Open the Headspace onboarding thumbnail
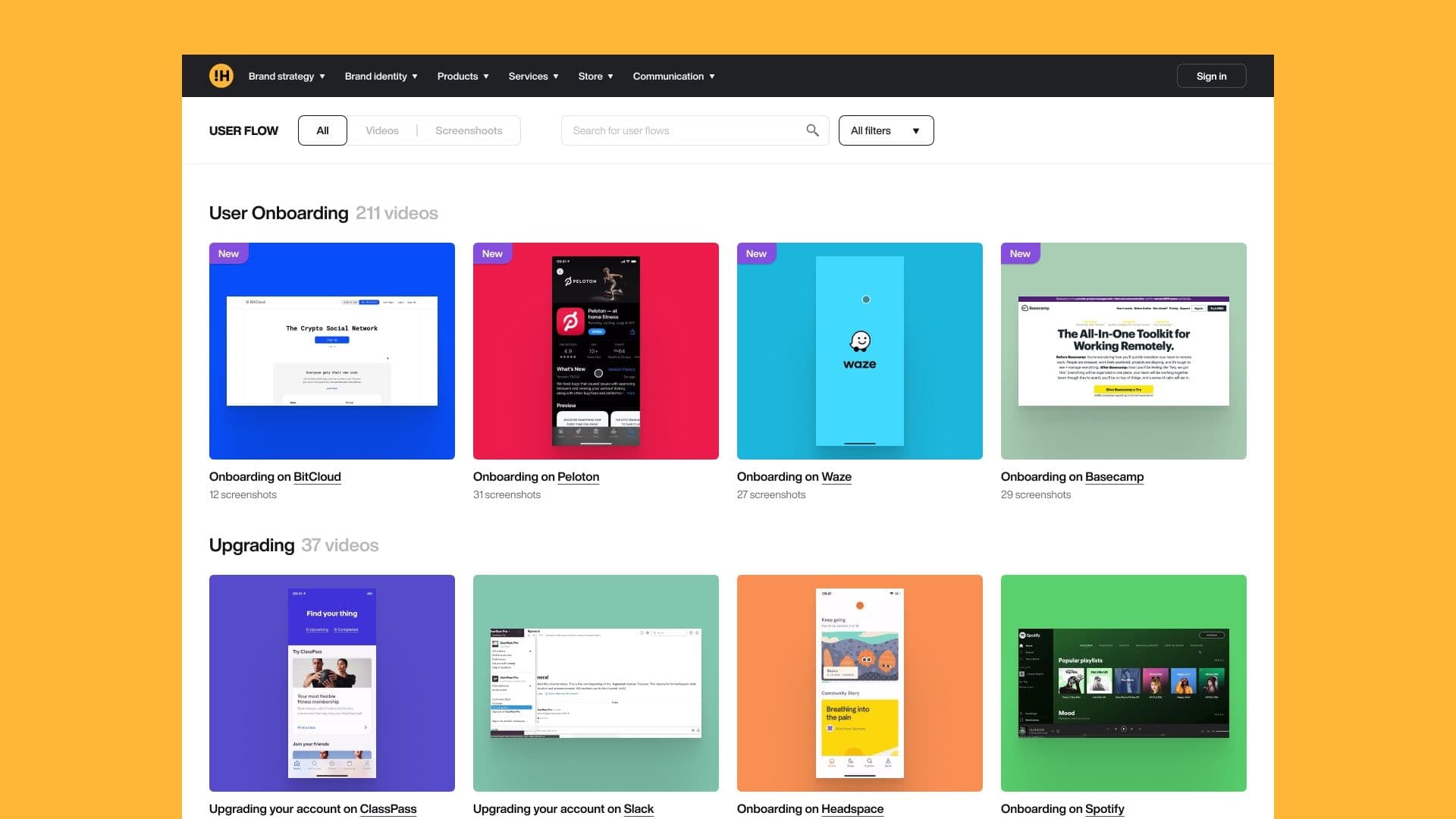Viewport: 1456px width, 819px height. (860, 682)
